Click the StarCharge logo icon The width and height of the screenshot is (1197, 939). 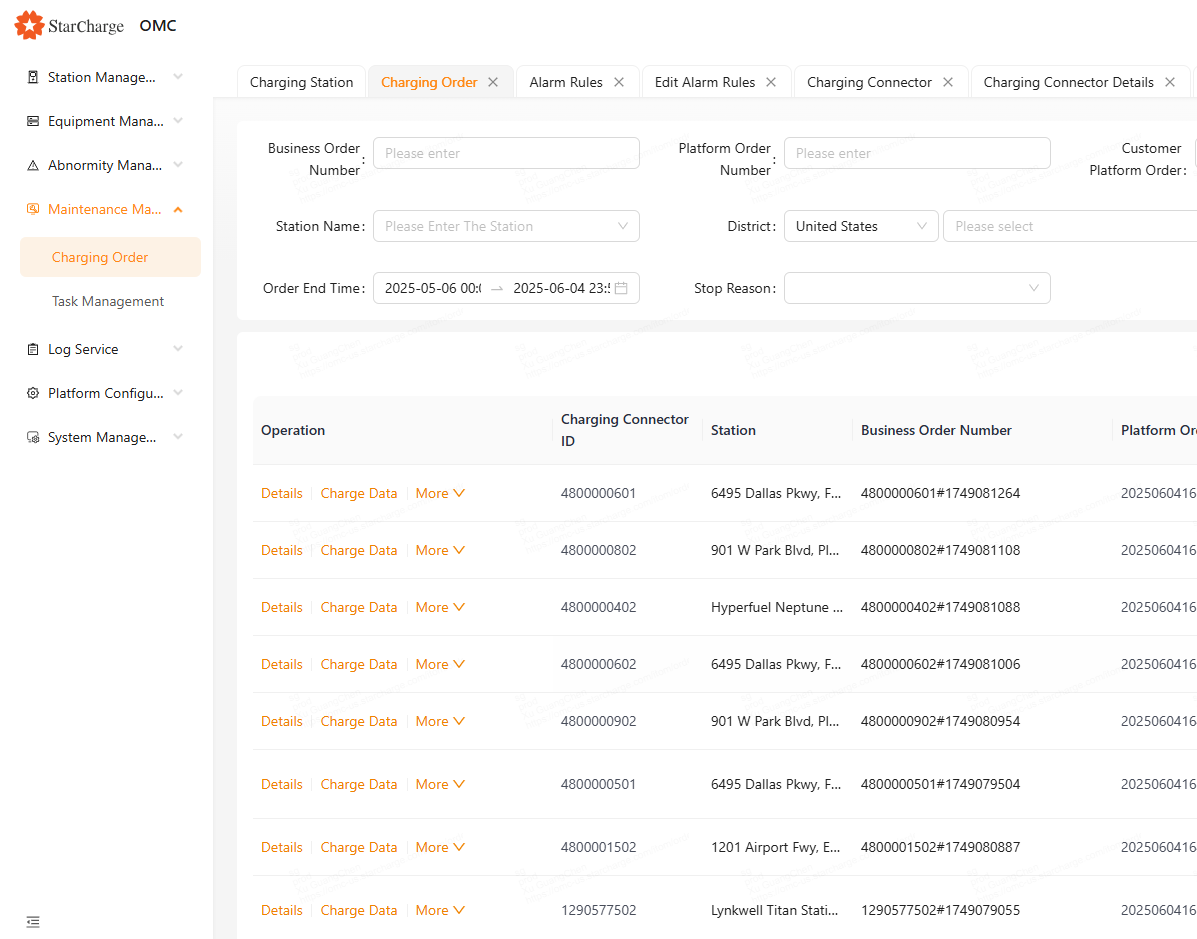(30, 26)
